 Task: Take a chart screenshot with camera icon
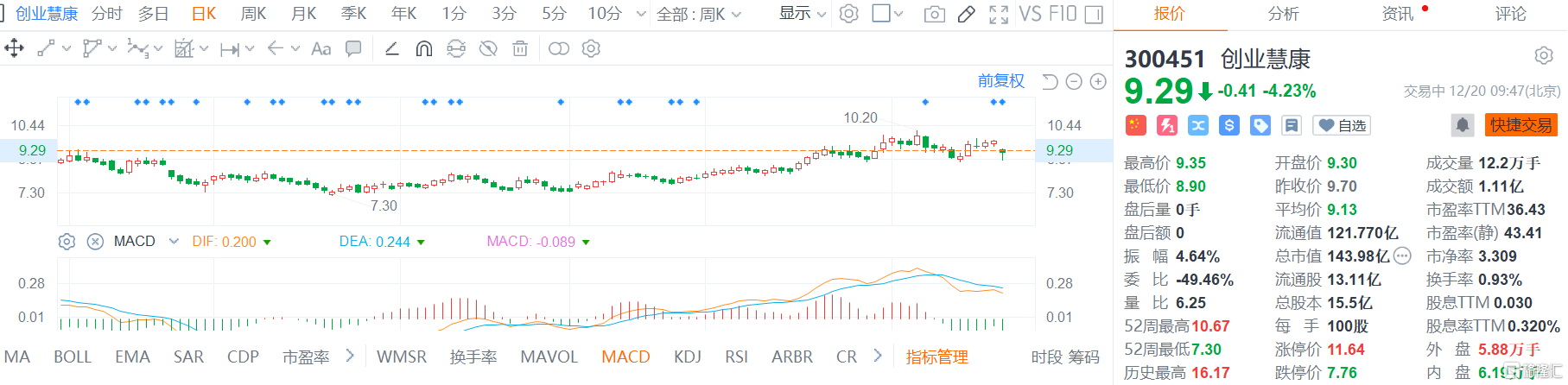[934, 15]
